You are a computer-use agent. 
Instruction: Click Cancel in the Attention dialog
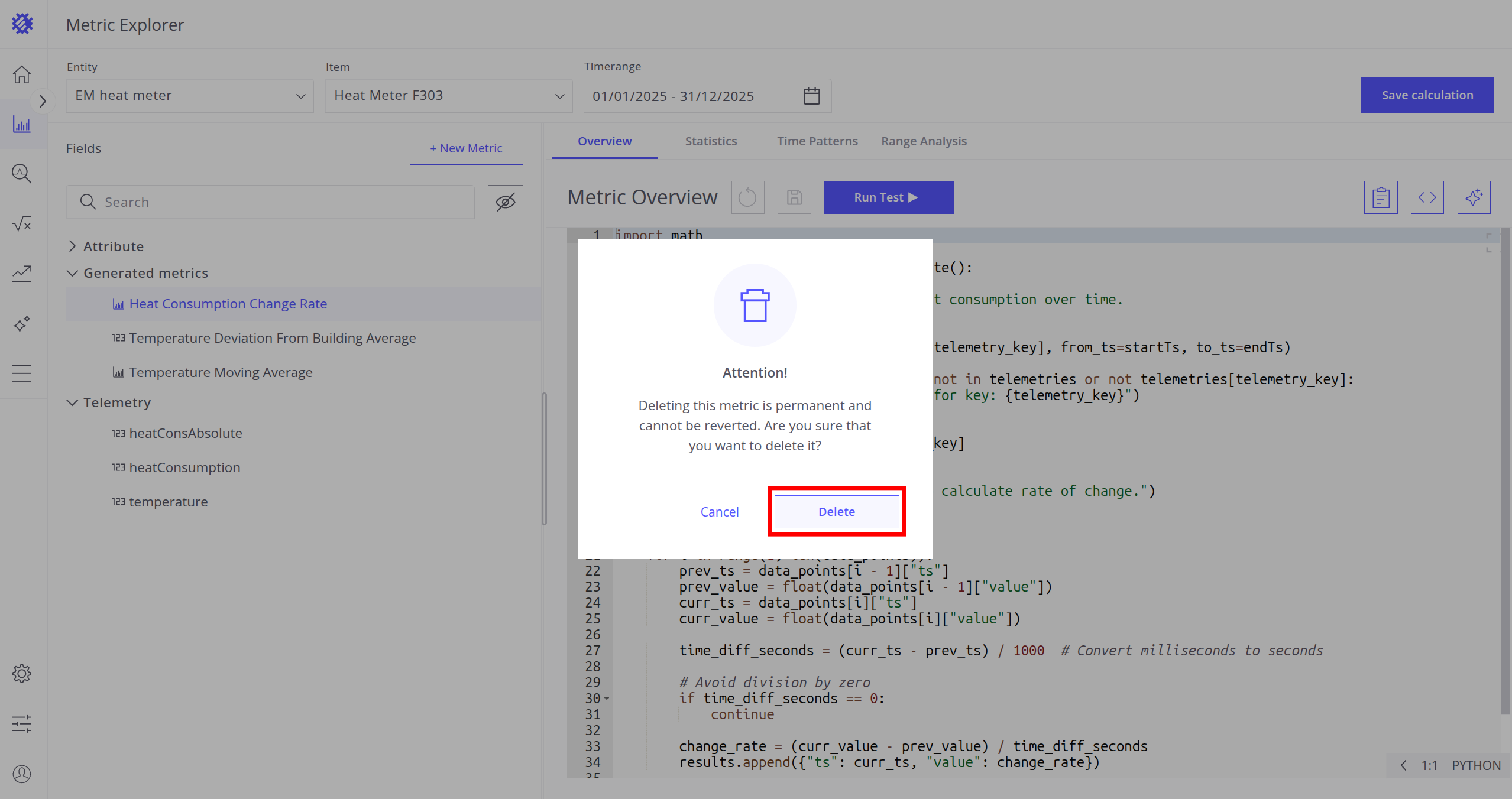point(719,512)
